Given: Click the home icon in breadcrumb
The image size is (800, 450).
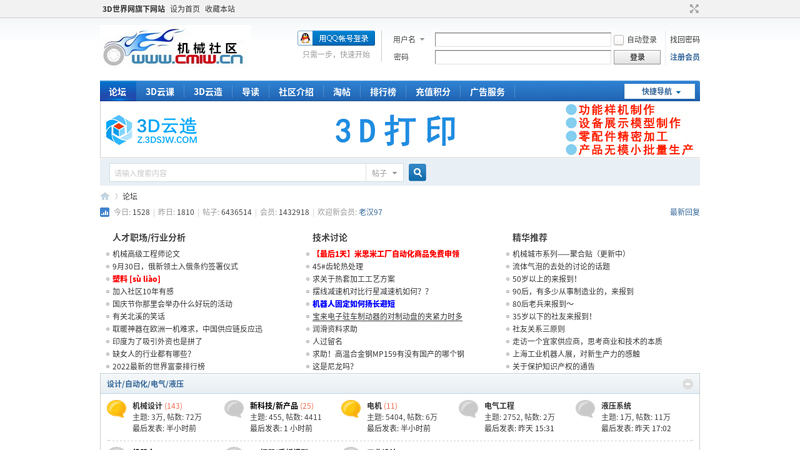Looking at the screenshot, I should 105,196.
